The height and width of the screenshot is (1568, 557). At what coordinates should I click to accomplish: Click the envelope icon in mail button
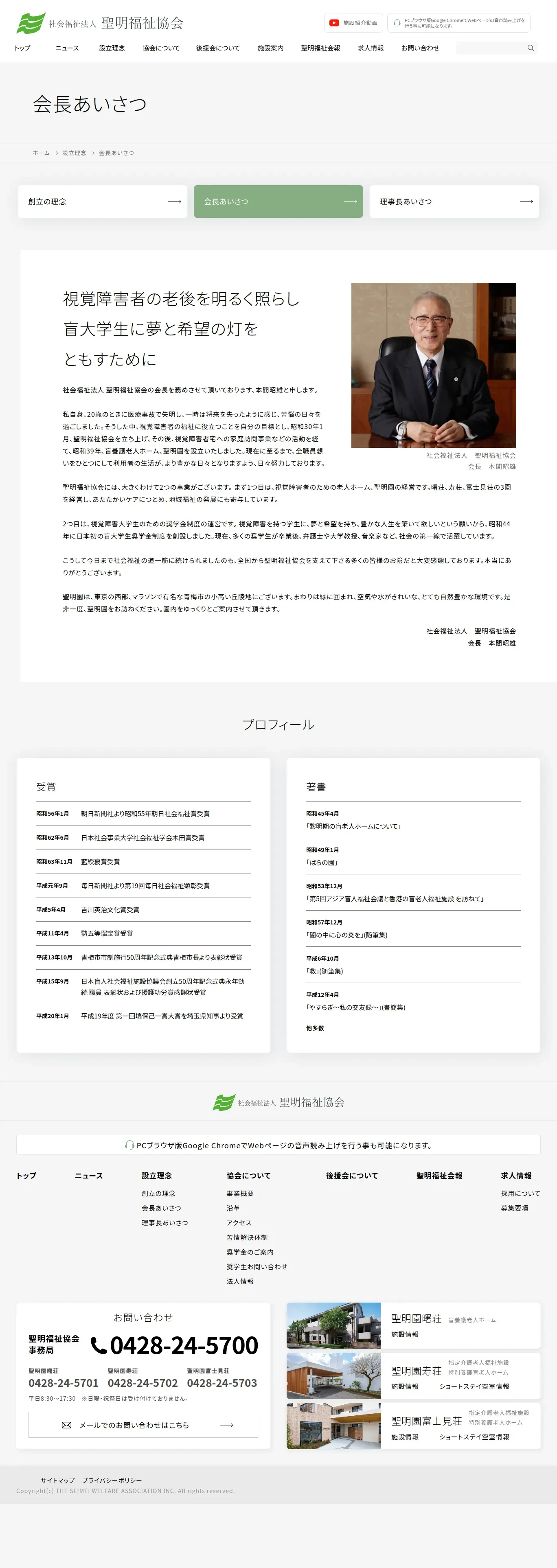[67, 1425]
